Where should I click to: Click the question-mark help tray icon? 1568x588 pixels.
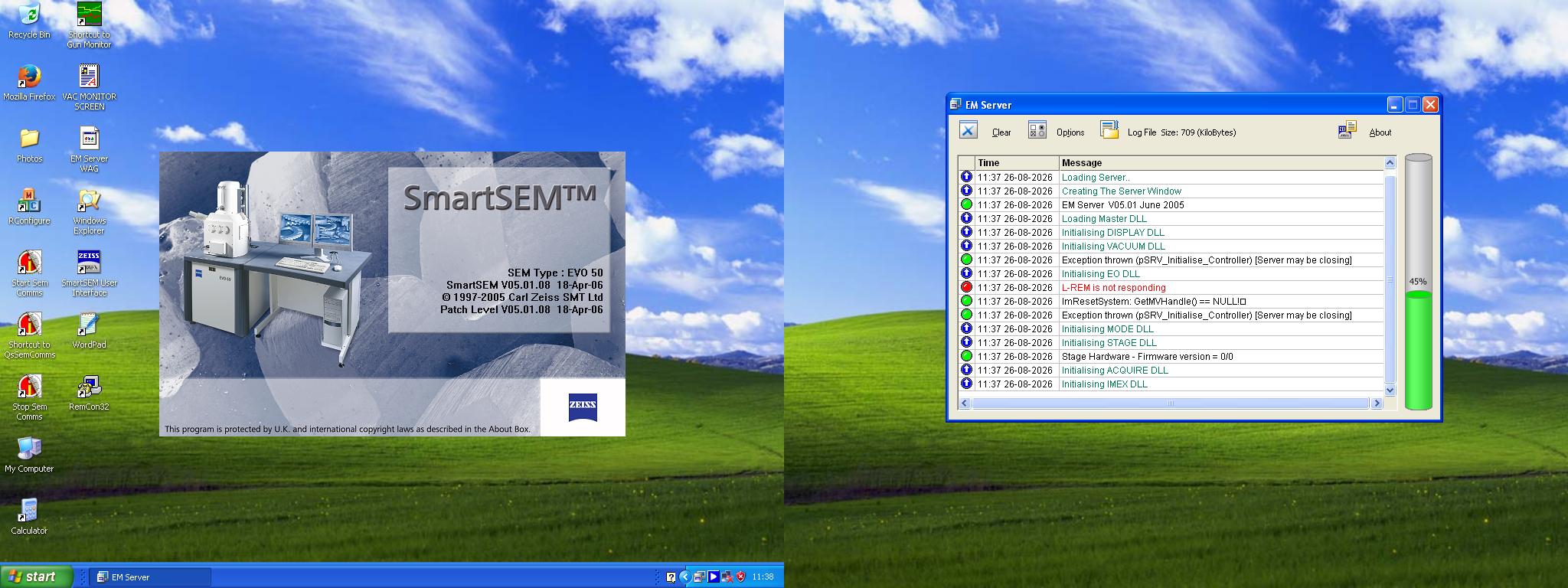pos(671,577)
